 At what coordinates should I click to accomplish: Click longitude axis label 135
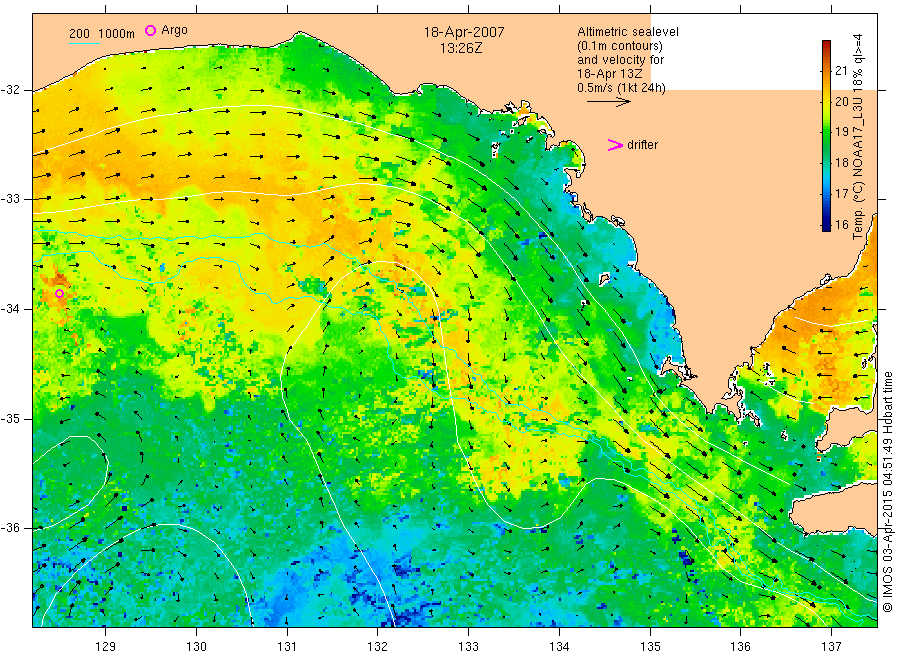coord(650,647)
